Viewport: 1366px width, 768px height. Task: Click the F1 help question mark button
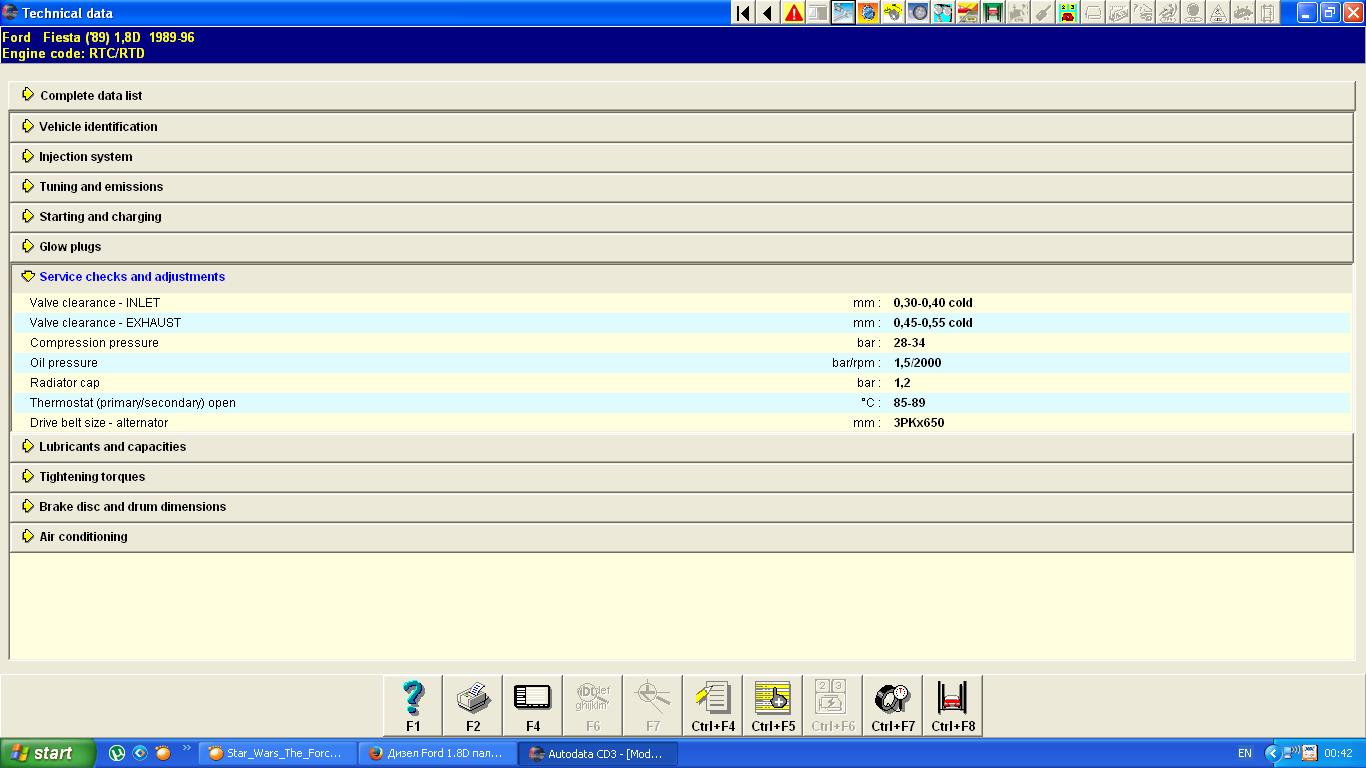(413, 705)
